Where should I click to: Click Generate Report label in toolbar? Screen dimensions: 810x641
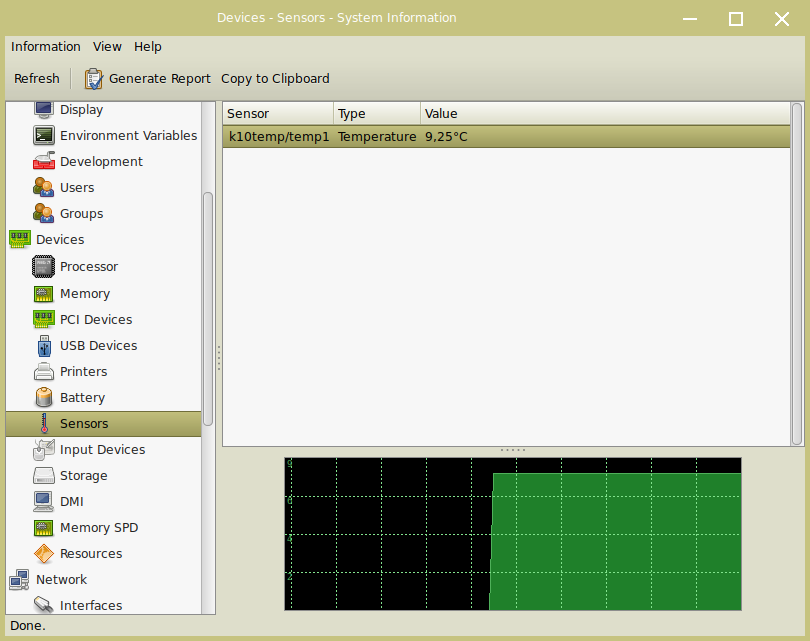click(x=160, y=79)
